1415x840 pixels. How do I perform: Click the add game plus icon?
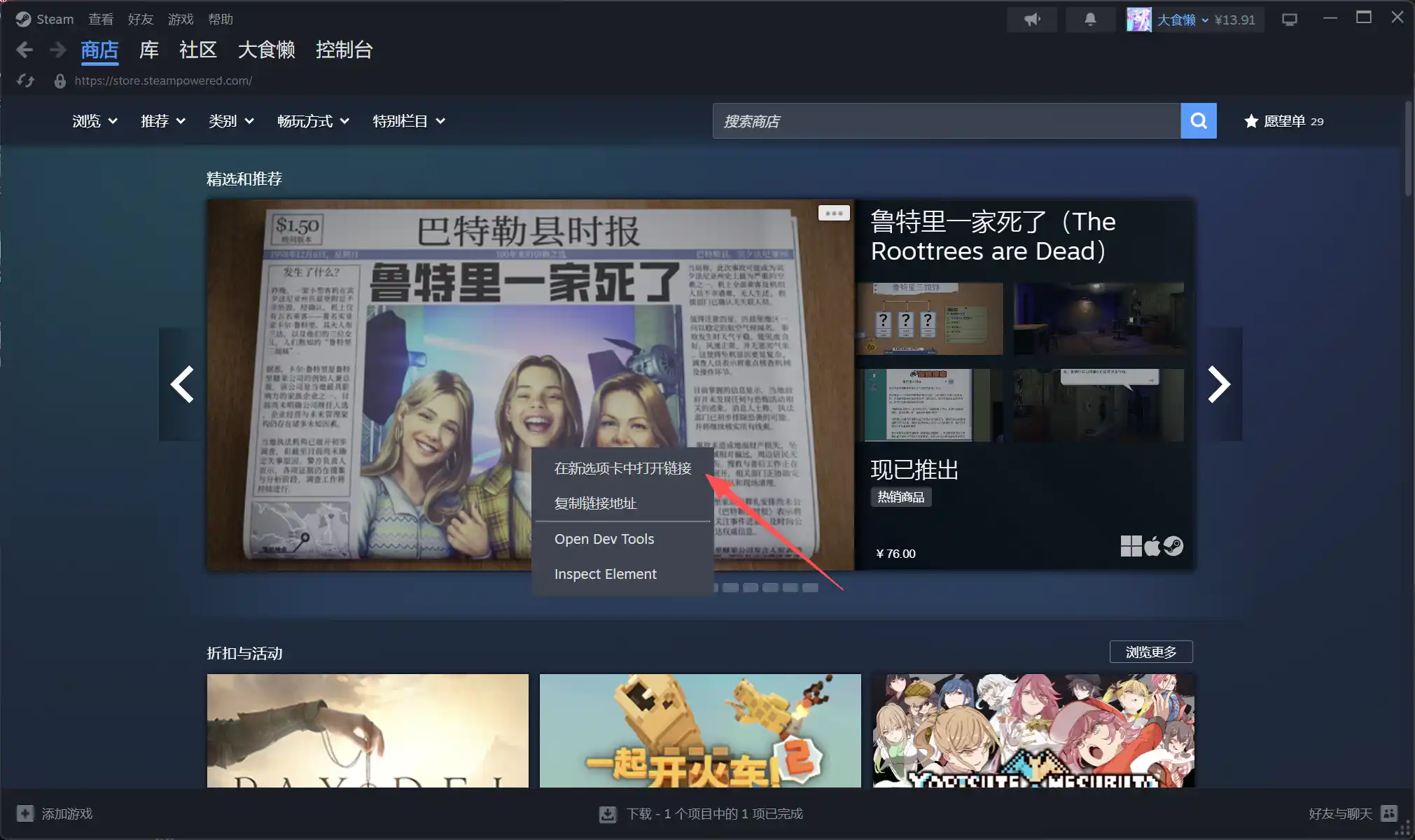(25, 813)
